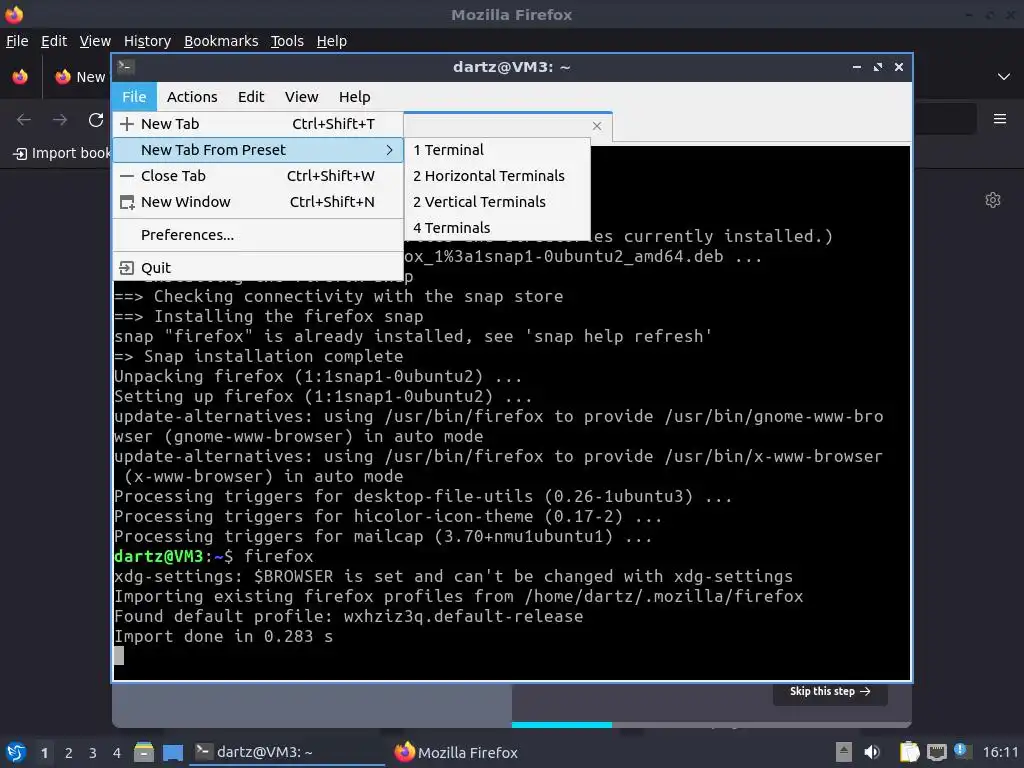Choose Close Tab menu entry
1024x768 pixels.
point(258,176)
